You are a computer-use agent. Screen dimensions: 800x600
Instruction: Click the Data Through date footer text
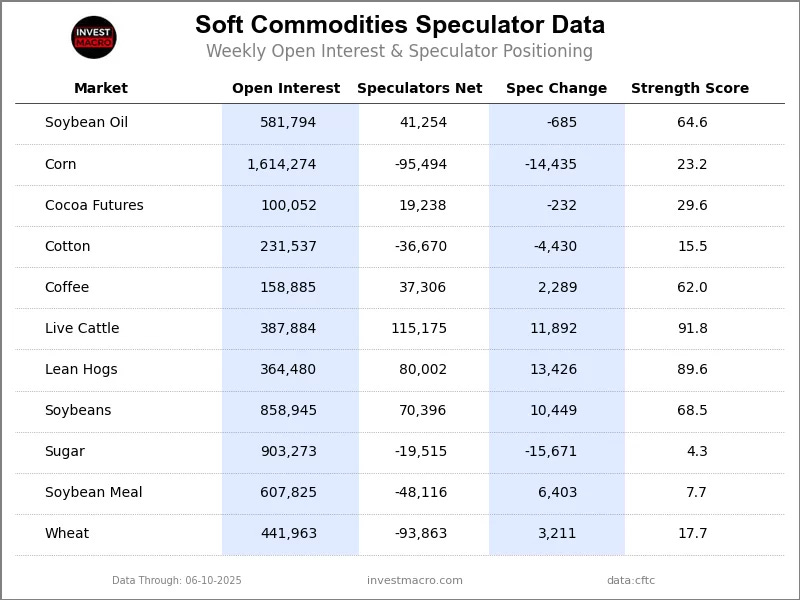tap(177, 580)
